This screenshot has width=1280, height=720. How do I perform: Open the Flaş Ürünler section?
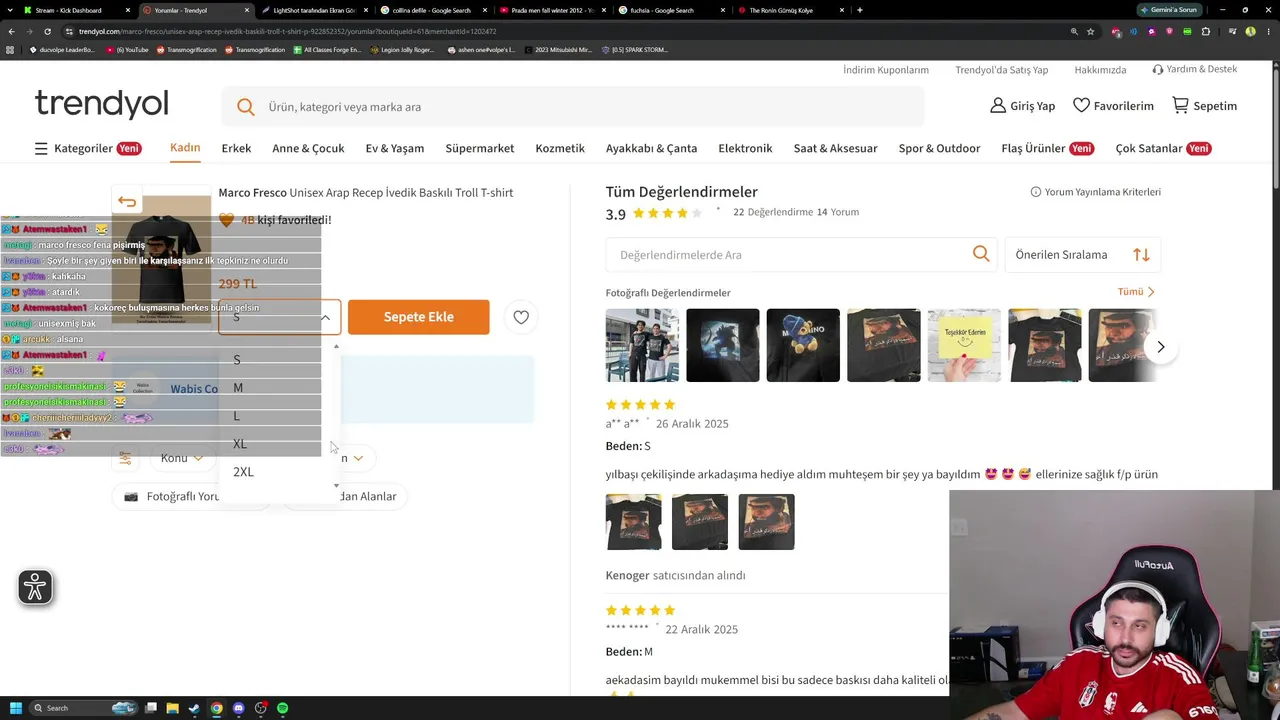[1047, 148]
